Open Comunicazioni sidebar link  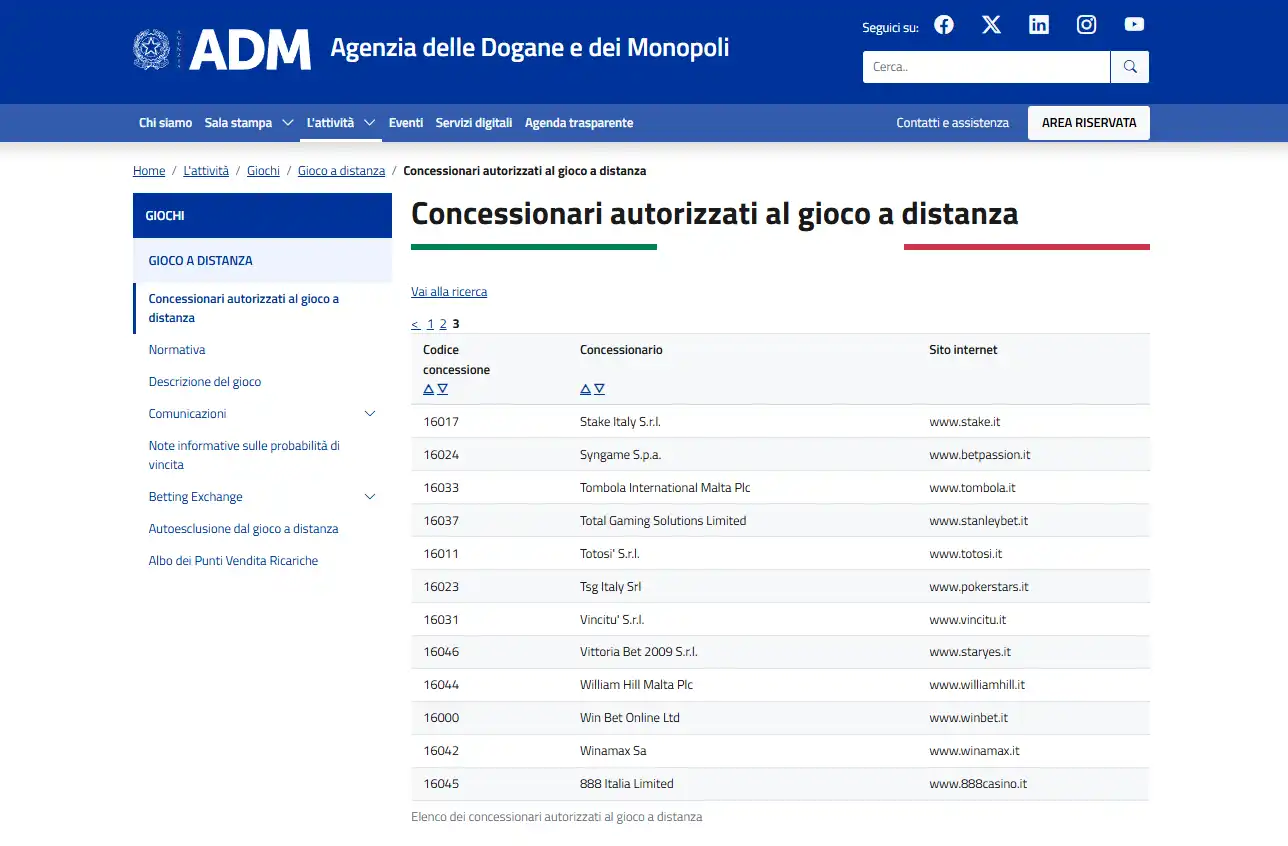click(187, 414)
